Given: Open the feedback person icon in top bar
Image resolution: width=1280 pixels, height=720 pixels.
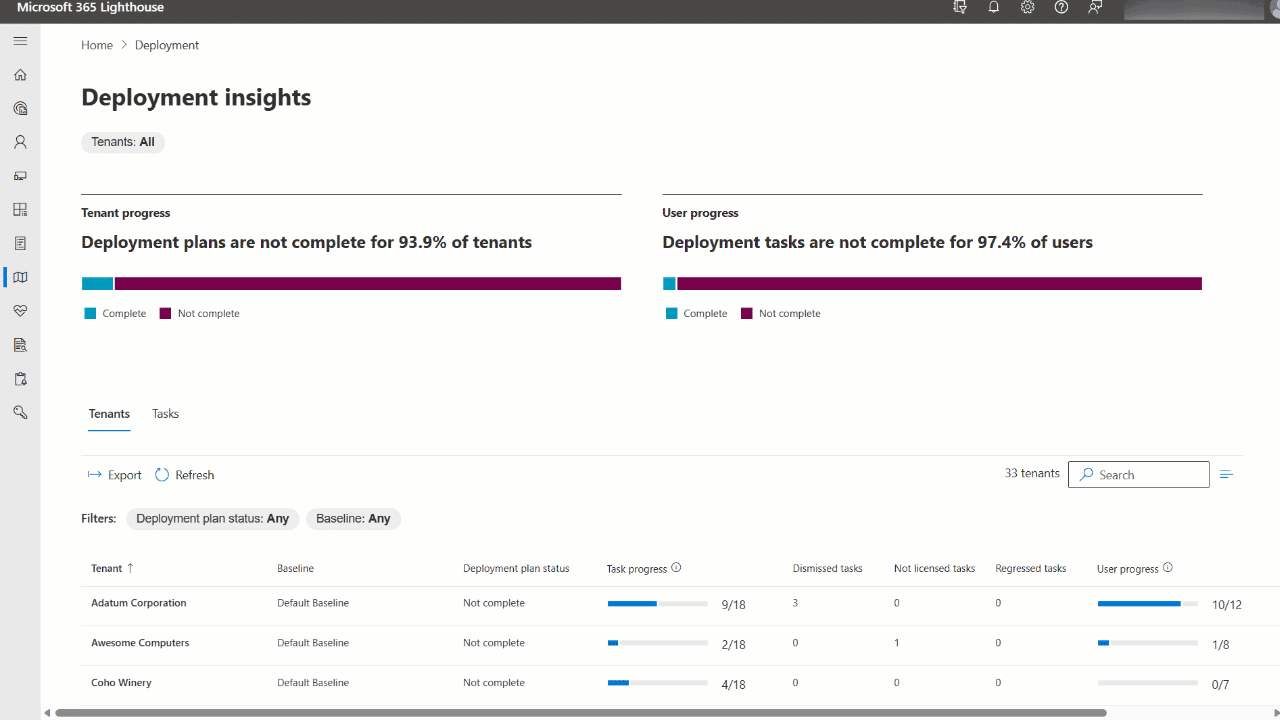Looking at the screenshot, I should 1095,7.
